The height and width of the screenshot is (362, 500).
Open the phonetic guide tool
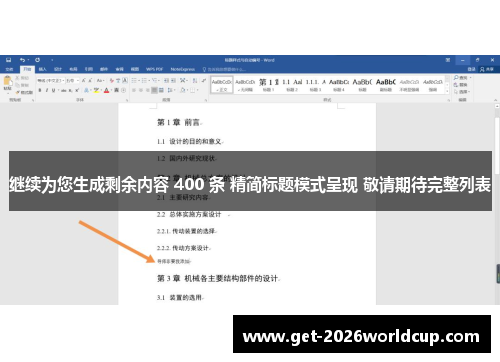tap(118, 81)
